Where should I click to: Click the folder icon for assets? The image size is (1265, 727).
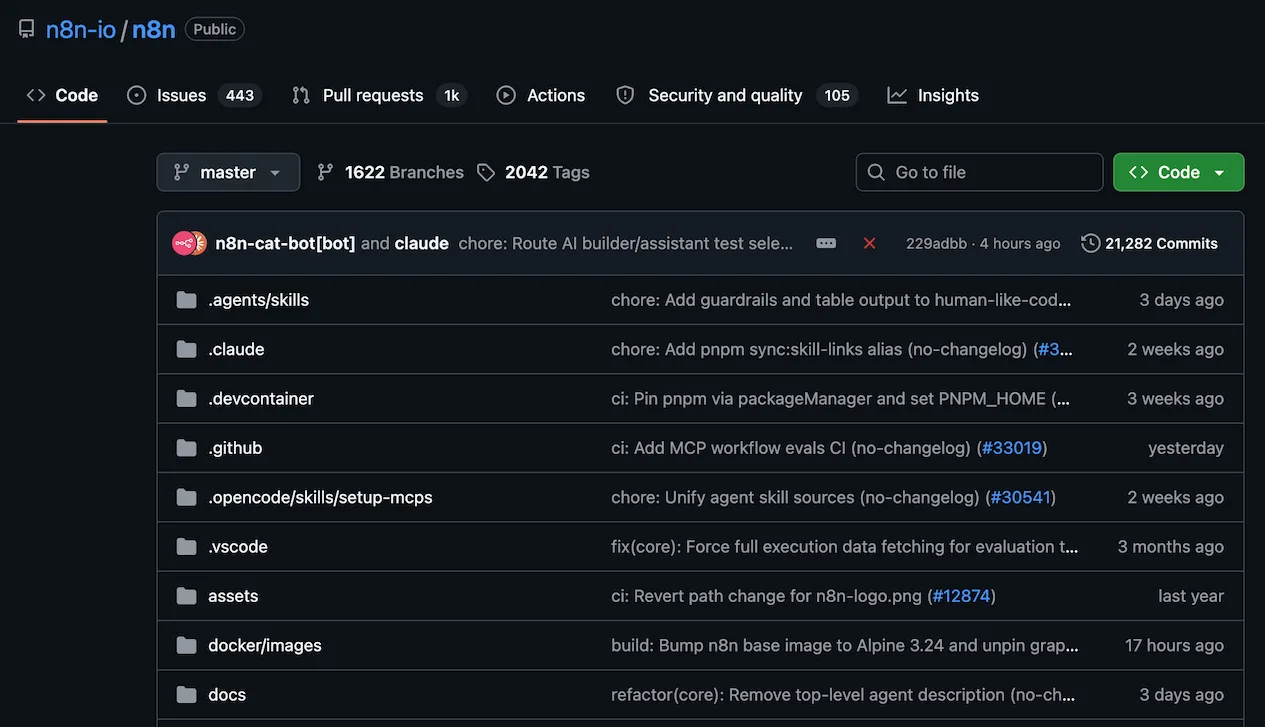tap(186, 596)
